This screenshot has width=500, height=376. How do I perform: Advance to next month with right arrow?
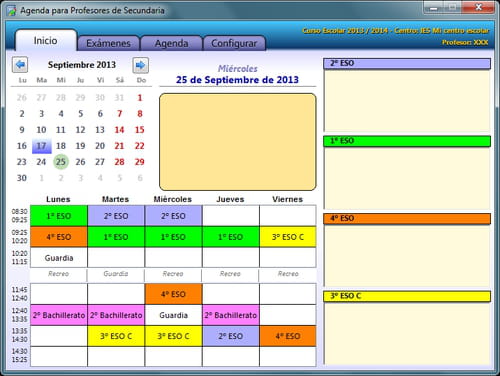tap(140, 65)
